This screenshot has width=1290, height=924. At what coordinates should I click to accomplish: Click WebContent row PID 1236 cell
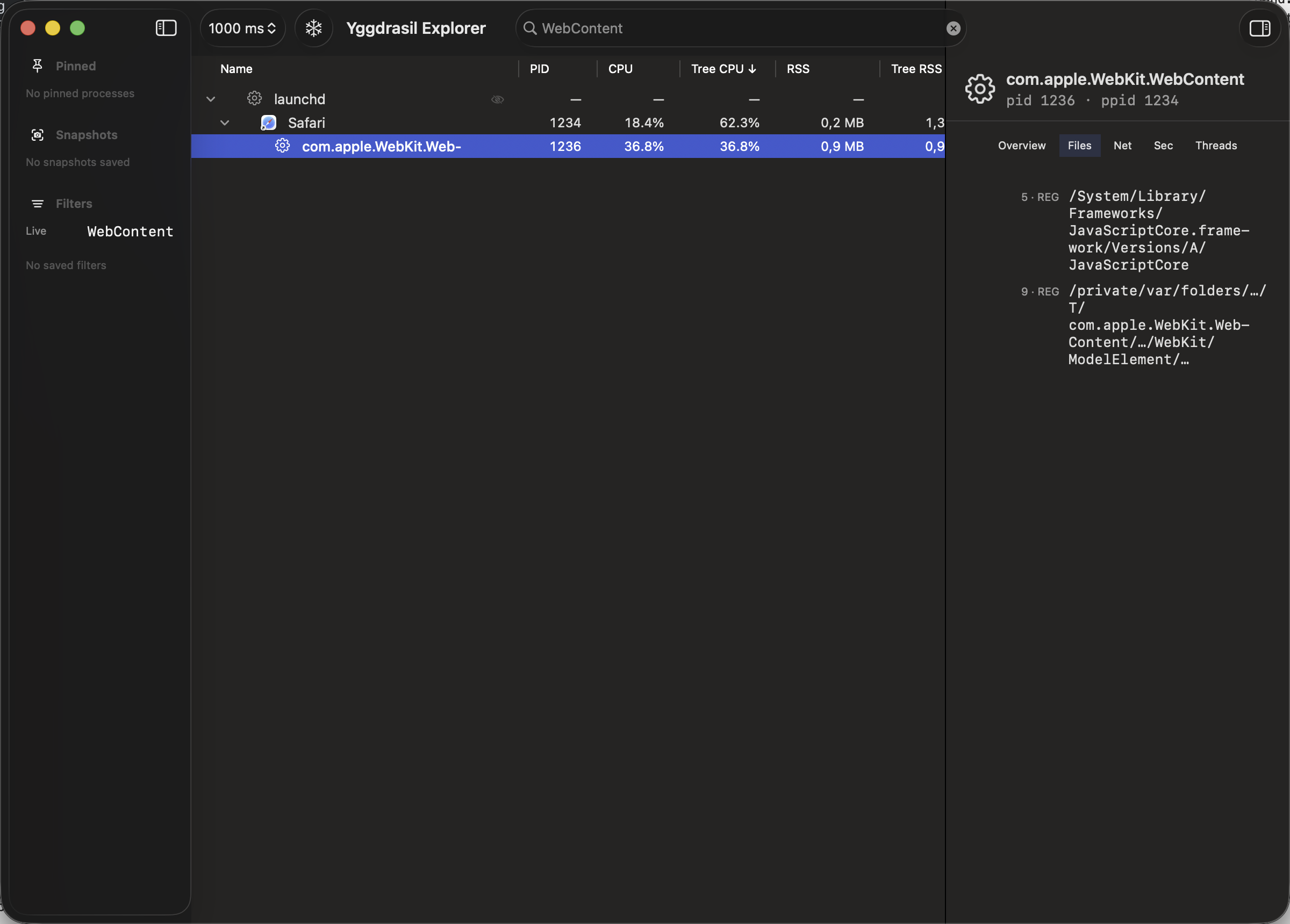pos(565,146)
